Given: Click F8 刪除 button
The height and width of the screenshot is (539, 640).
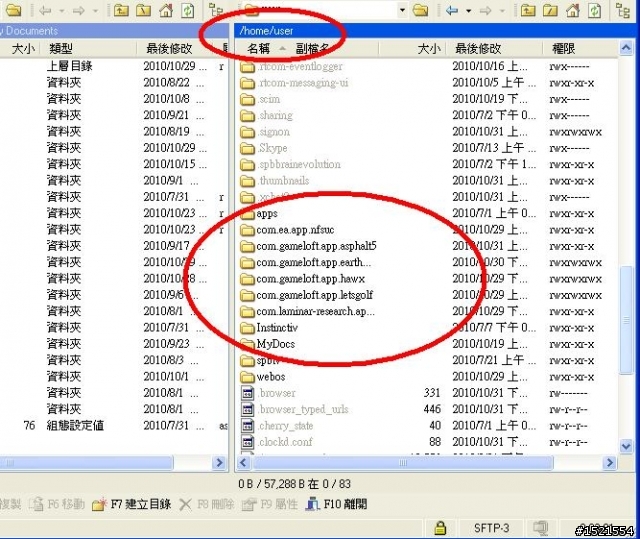Looking at the screenshot, I should click(207, 504).
